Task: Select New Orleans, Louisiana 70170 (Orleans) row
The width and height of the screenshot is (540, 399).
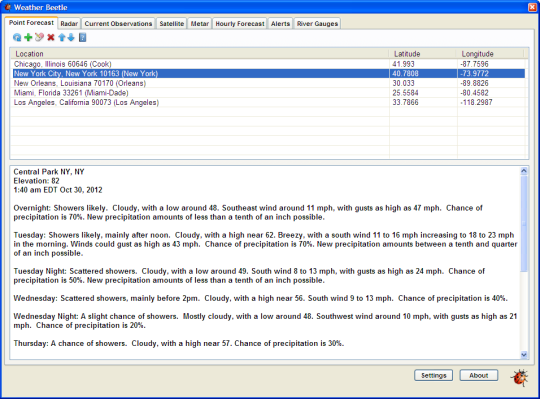Action: (269, 83)
